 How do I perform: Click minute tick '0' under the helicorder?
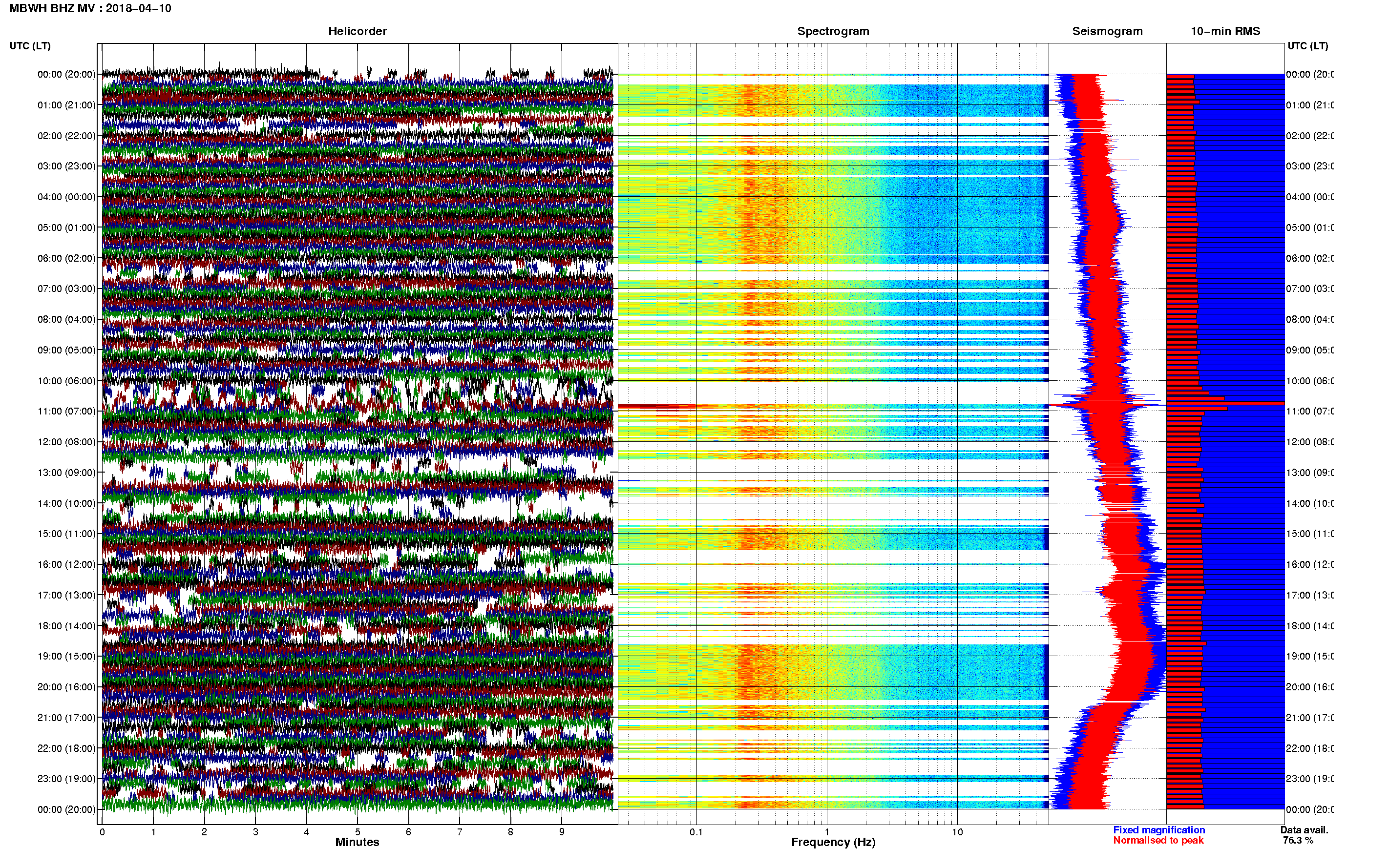102,832
